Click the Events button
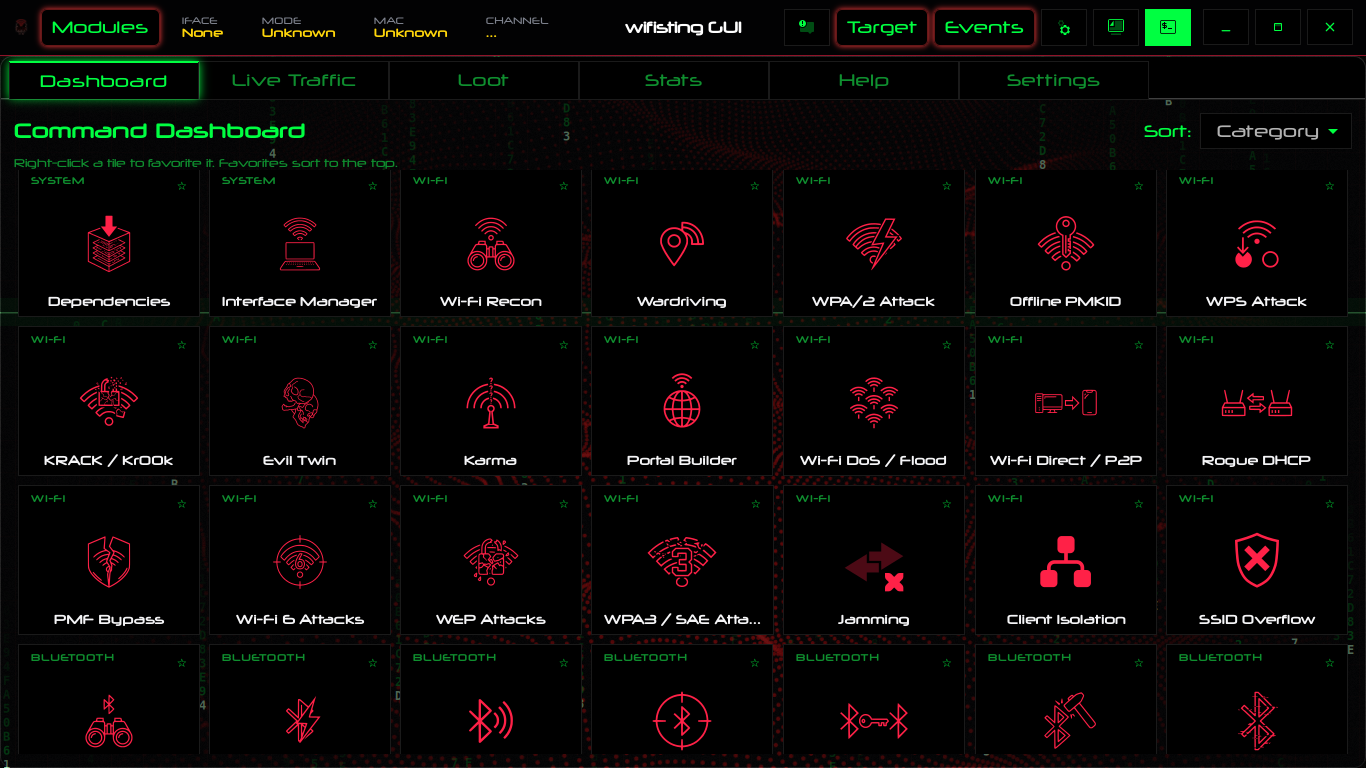1366x768 pixels. pyautogui.click(x=984, y=28)
